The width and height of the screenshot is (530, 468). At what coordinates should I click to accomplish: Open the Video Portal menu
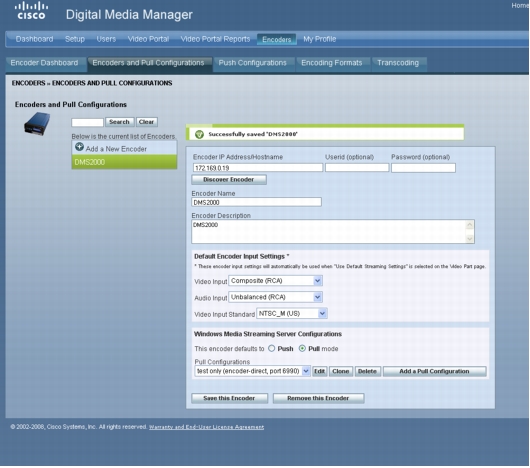point(148,39)
